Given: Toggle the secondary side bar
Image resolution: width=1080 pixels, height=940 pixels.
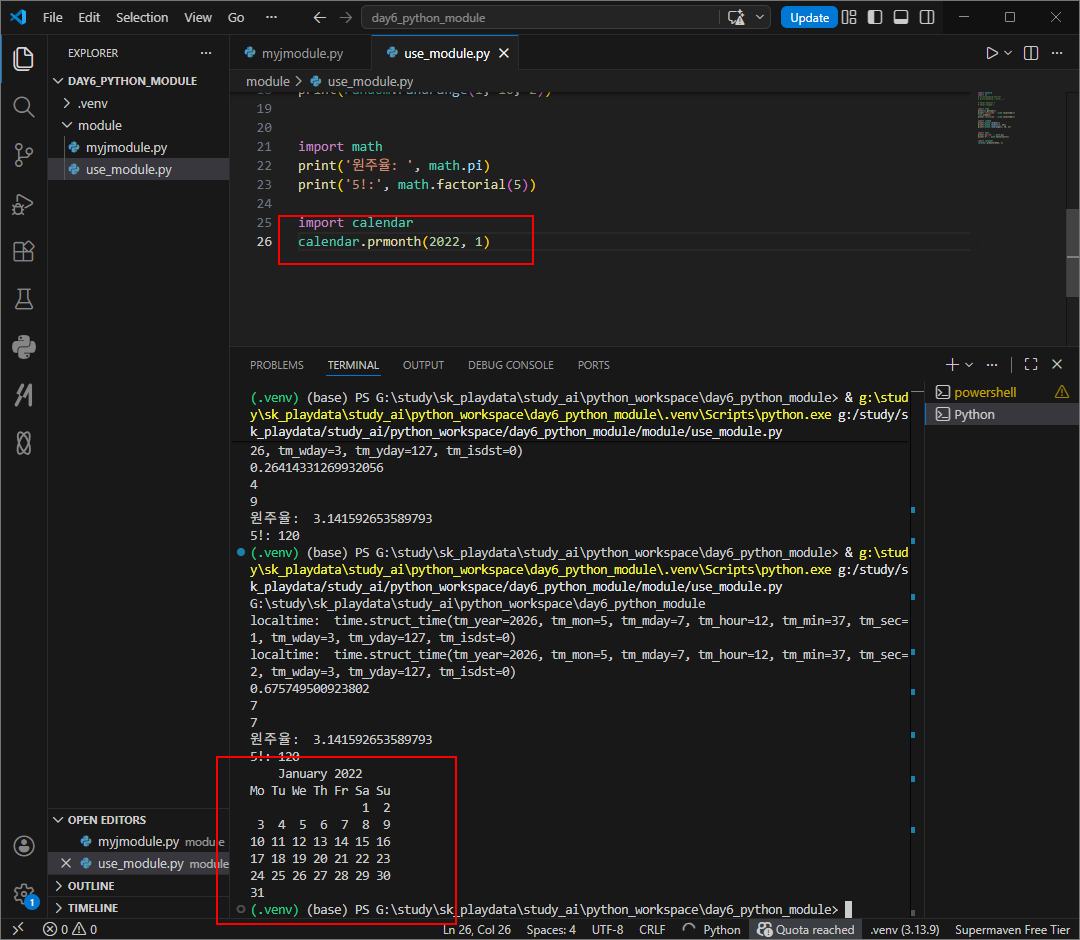Looking at the screenshot, I should (x=927, y=17).
